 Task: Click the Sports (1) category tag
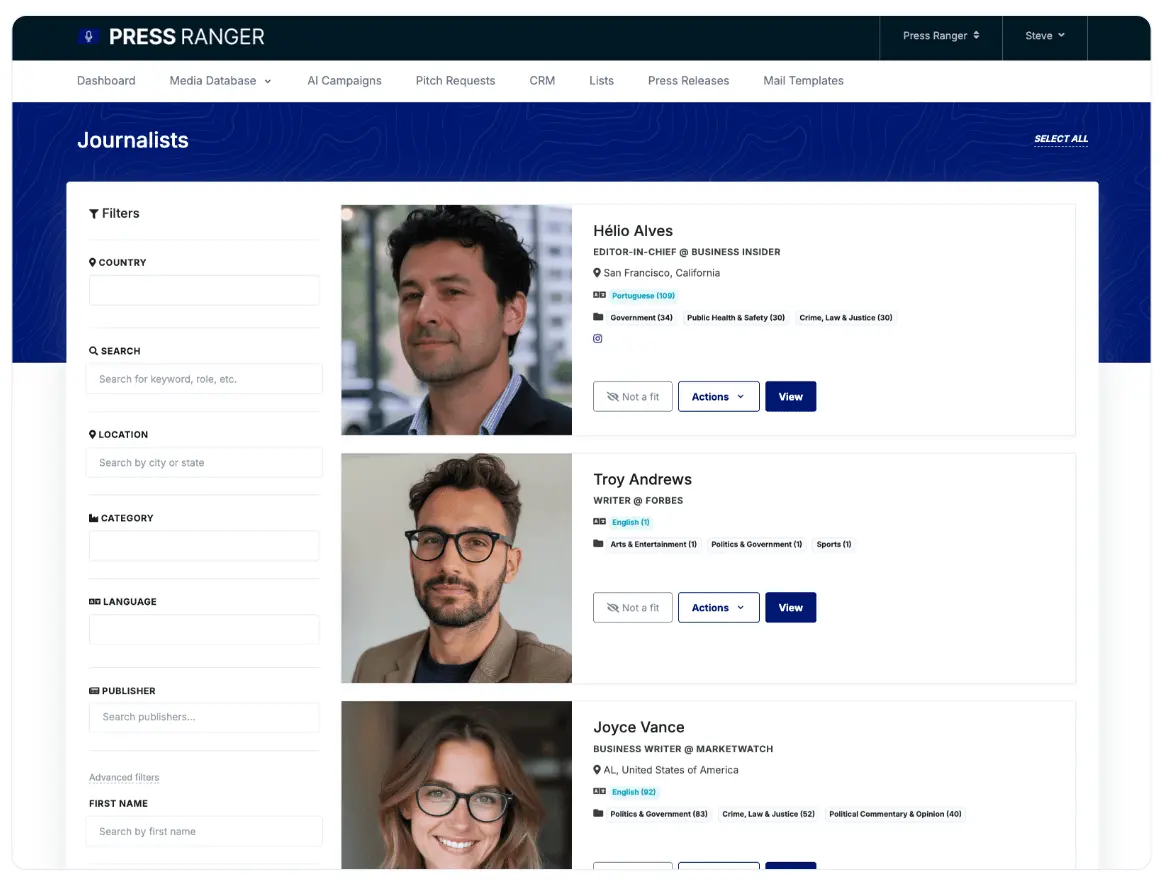pyautogui.click(x=834, y=544)
